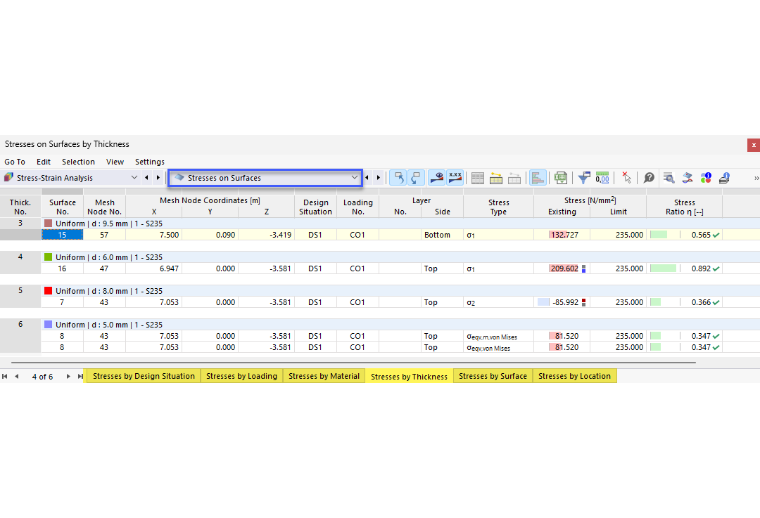Switch to Stresses by Material tab
Viewport: 760px width, 518px height.
click(x=324, y=376)
